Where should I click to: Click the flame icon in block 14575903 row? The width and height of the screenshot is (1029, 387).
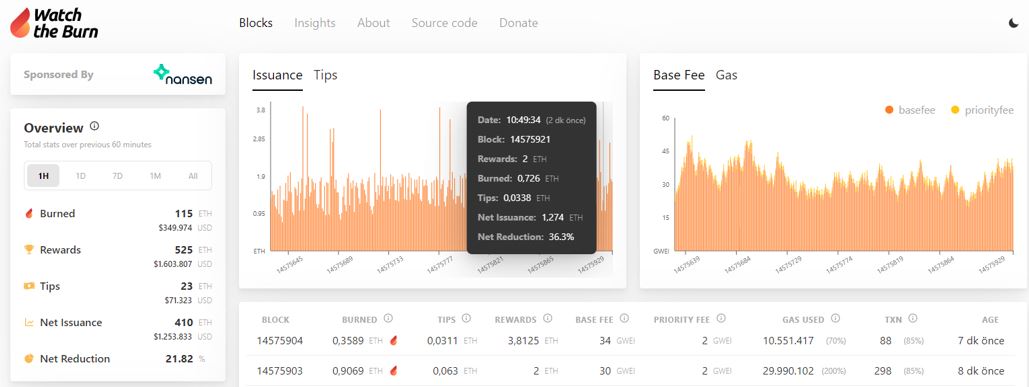tap(394, 371)
